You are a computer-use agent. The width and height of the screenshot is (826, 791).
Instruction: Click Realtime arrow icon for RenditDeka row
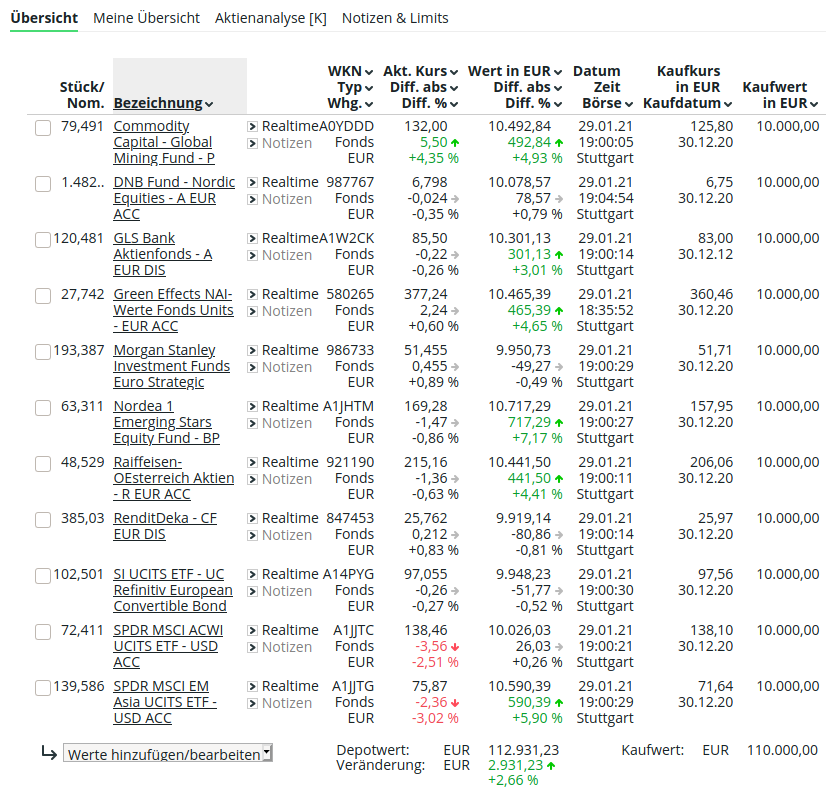[x=252, y=519]
